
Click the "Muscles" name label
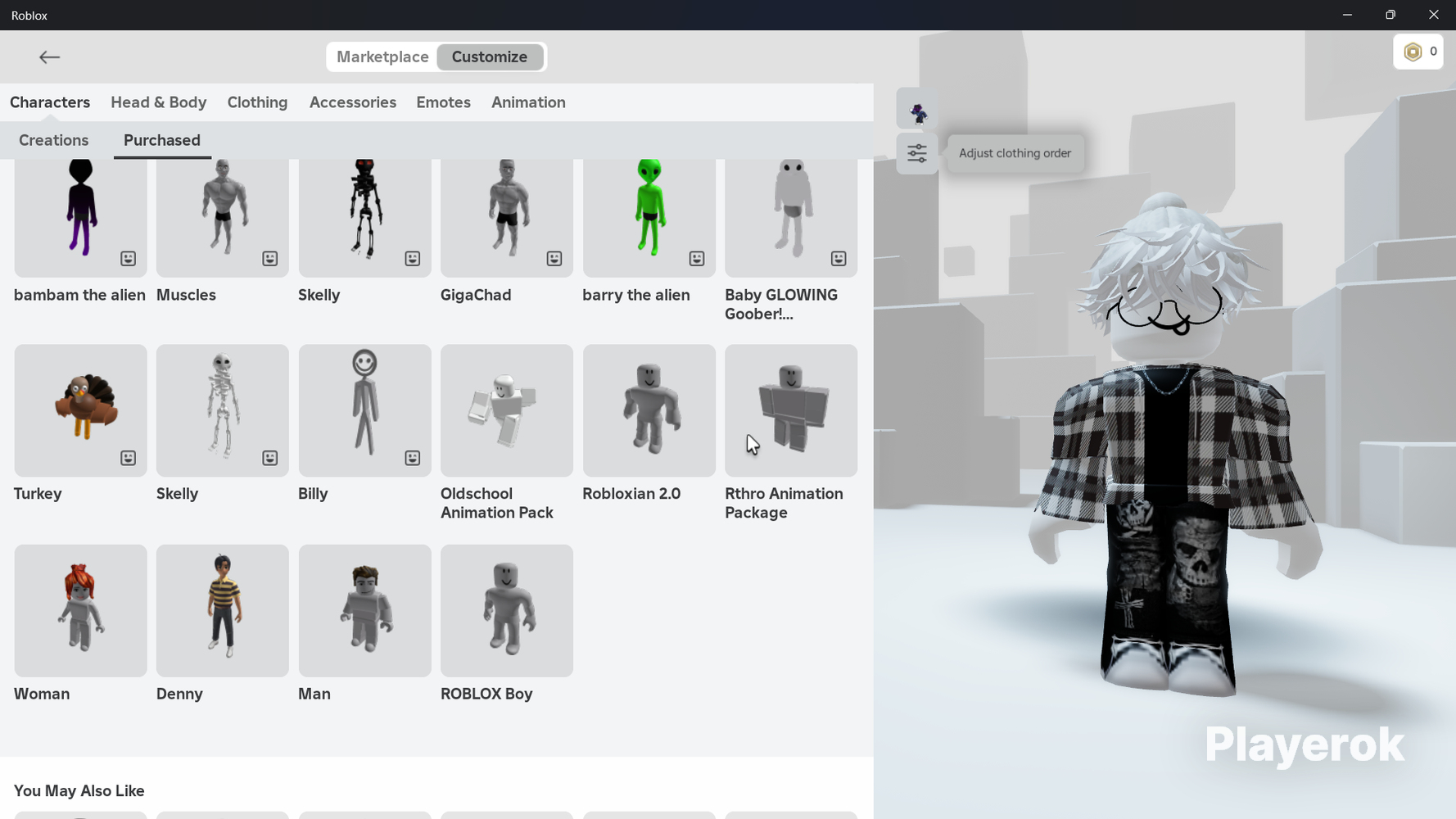[186, 295]
